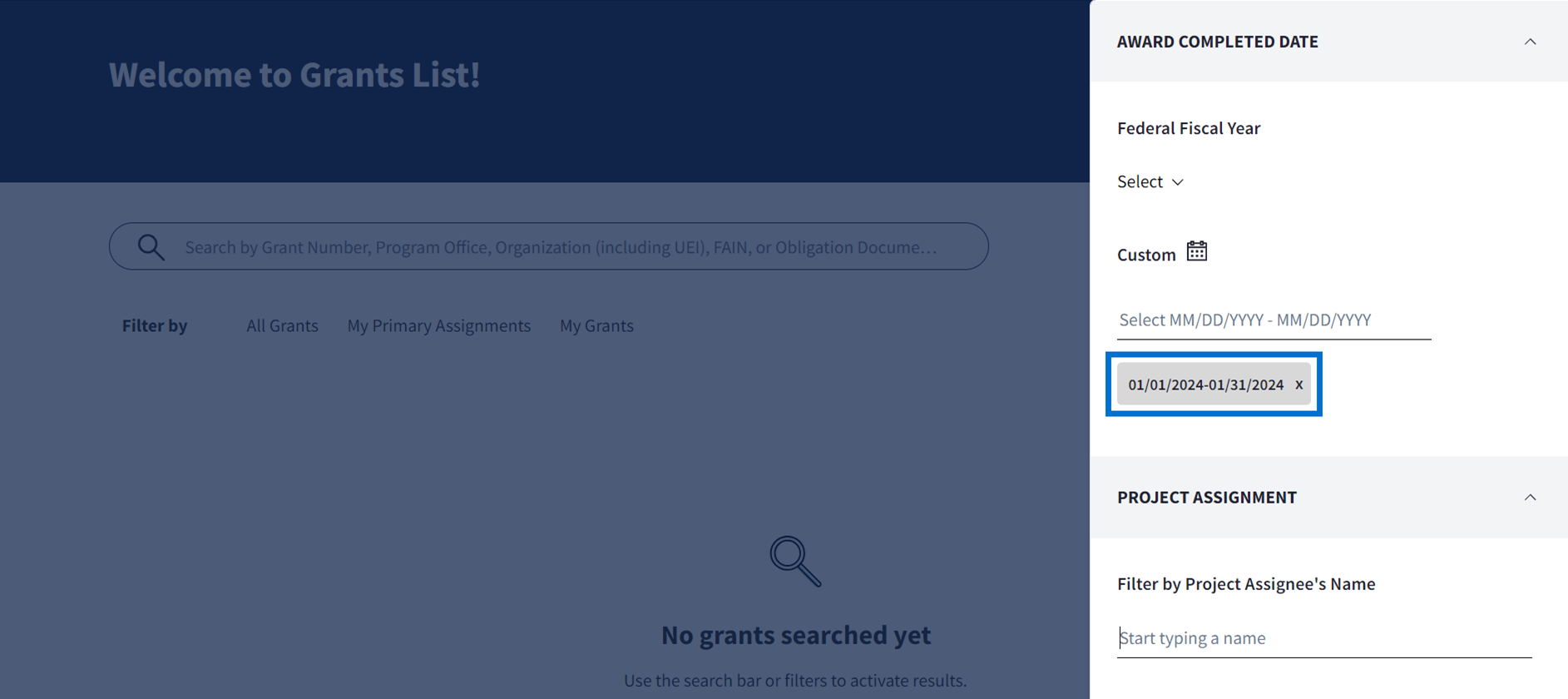The height and width of the screenshot is (699, 1568).
Task: Click the Federal Fiscal Year label
Action: (1188, 128)
